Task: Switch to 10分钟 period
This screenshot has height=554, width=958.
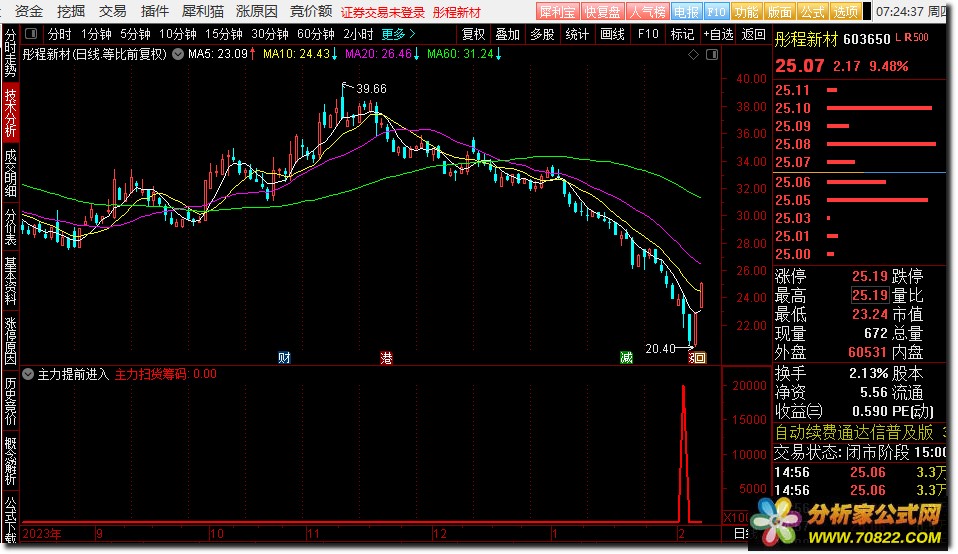Action: tap(178, 34)
